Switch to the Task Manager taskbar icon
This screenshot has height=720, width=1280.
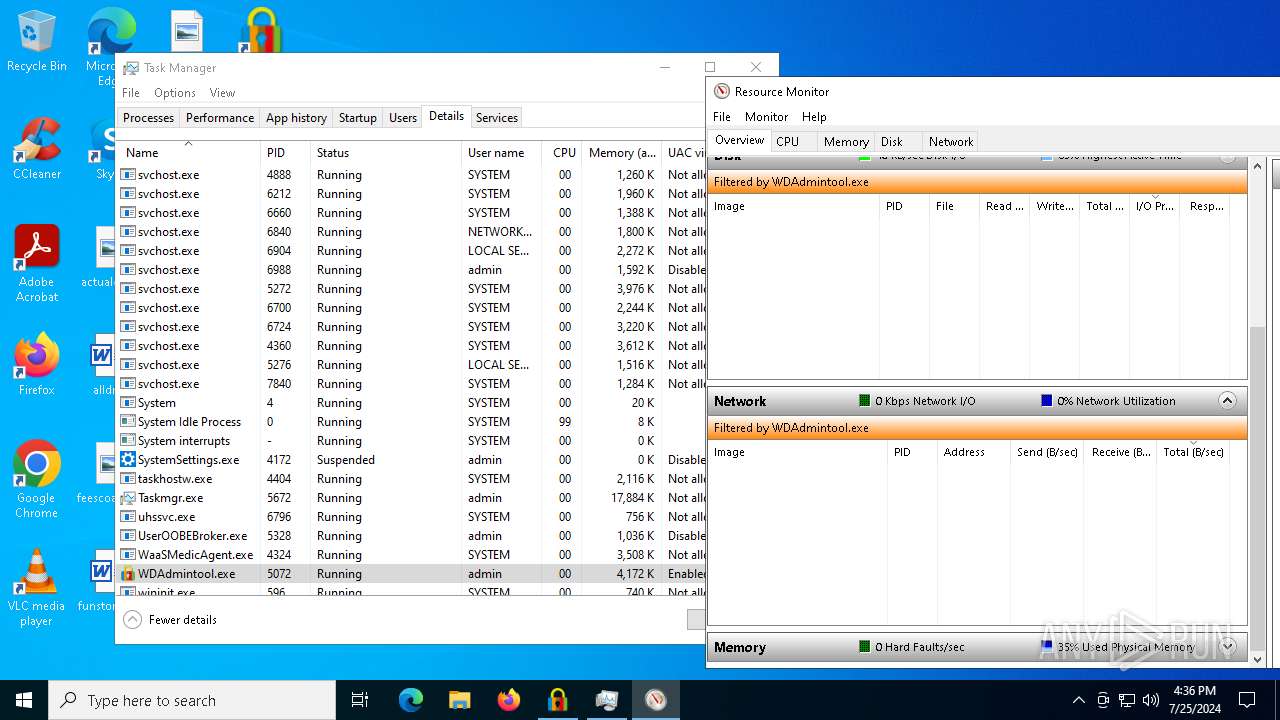coord(606,700)
